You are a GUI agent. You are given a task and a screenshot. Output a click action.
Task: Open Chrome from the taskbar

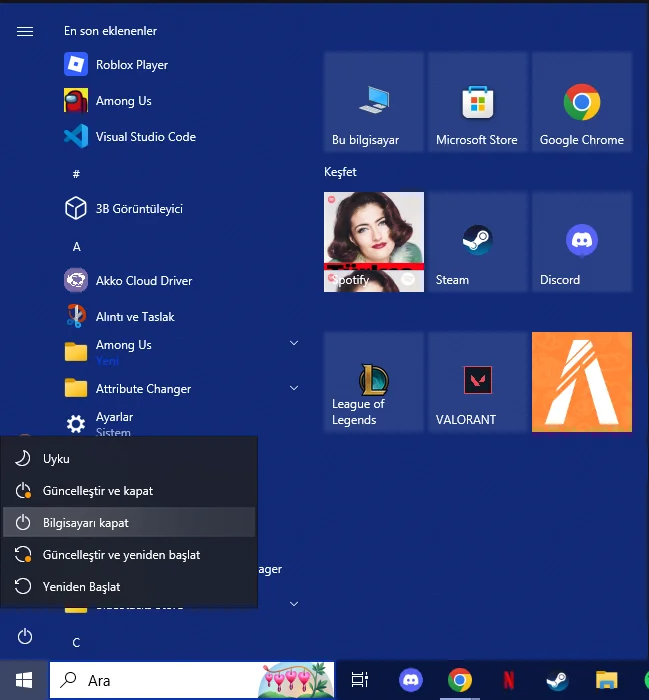click(x=460, y=680)
